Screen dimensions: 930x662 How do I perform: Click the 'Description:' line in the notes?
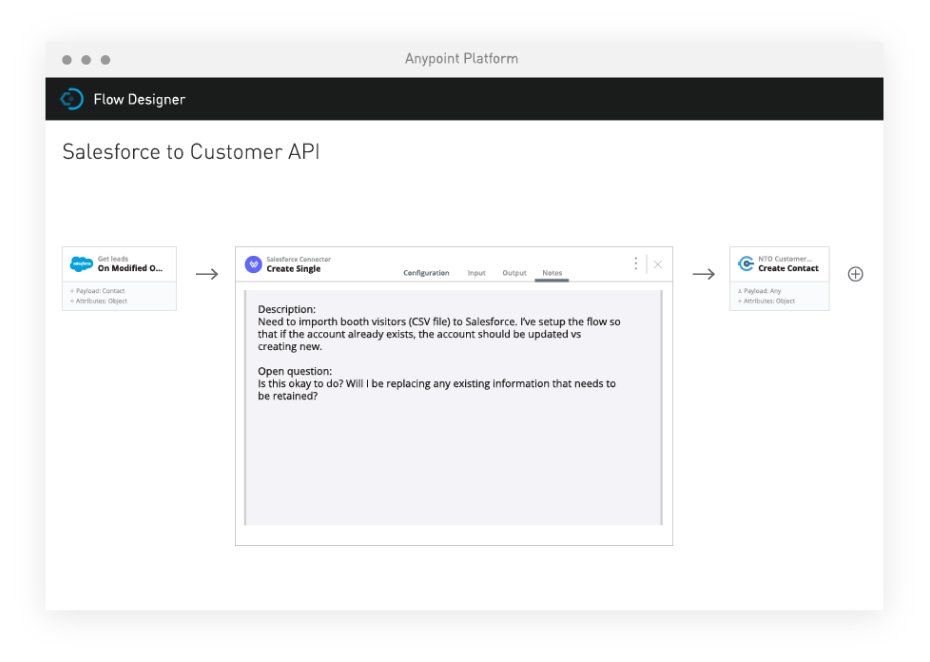pyautogui.click(x=286, y=310)
